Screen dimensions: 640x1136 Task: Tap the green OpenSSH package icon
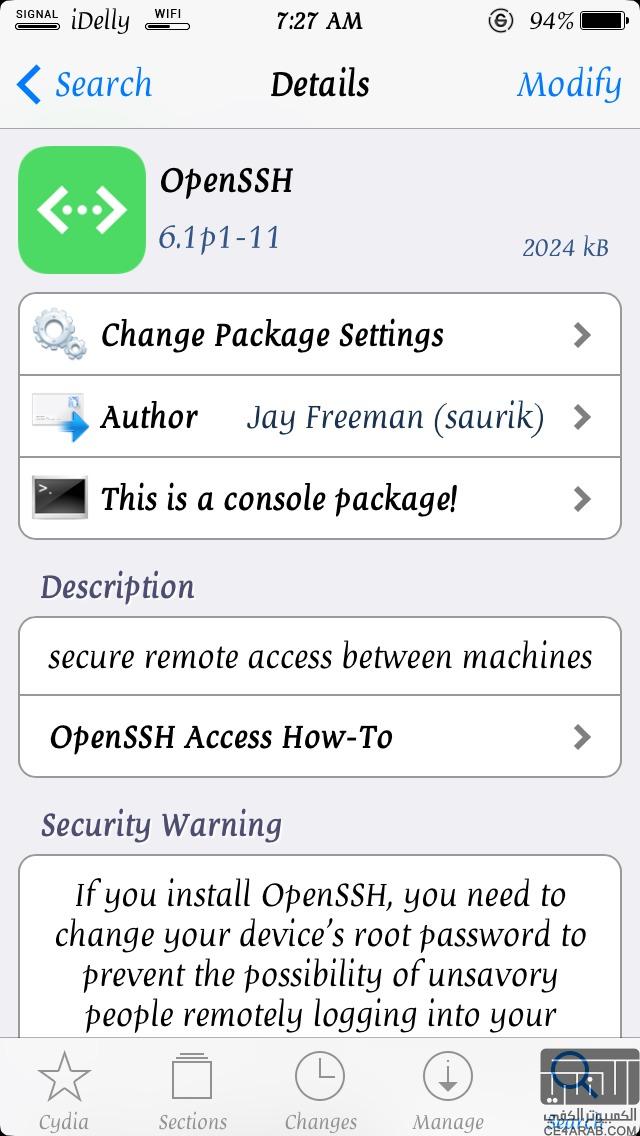click(82, 210)
